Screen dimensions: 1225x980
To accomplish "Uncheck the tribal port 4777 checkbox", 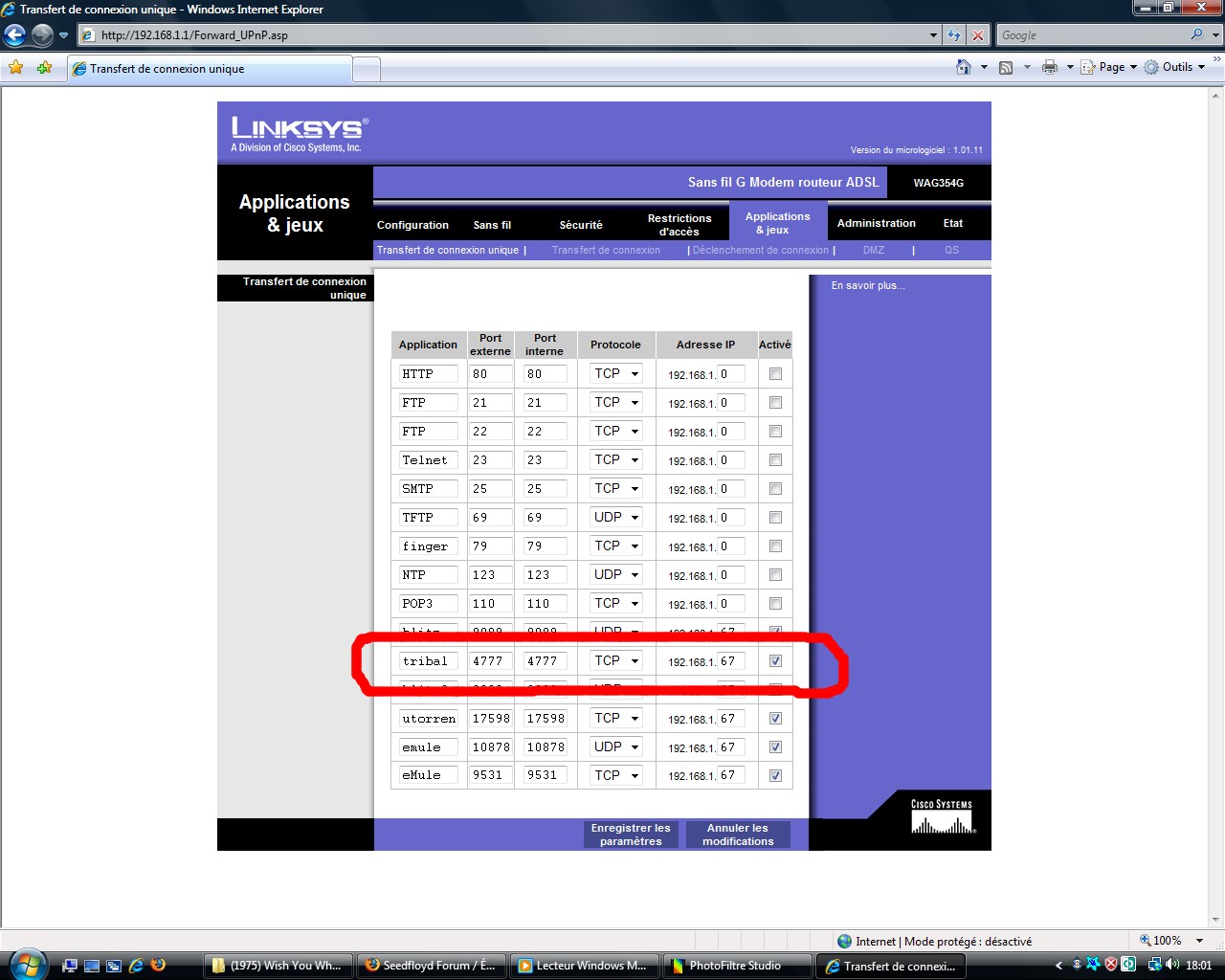I will 775,661.
